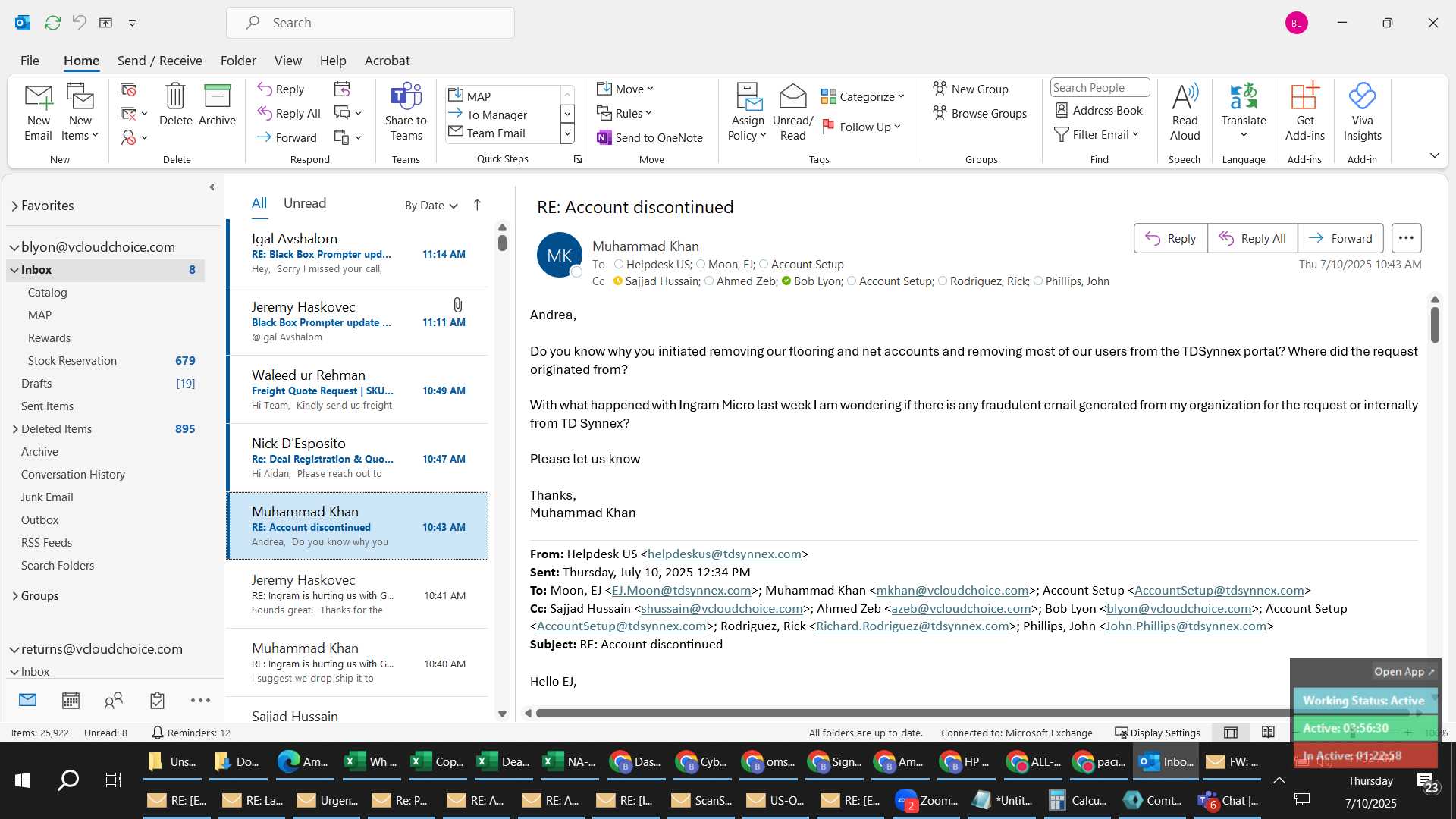Switch to Mail view in navigation bar

coord(27,700)
